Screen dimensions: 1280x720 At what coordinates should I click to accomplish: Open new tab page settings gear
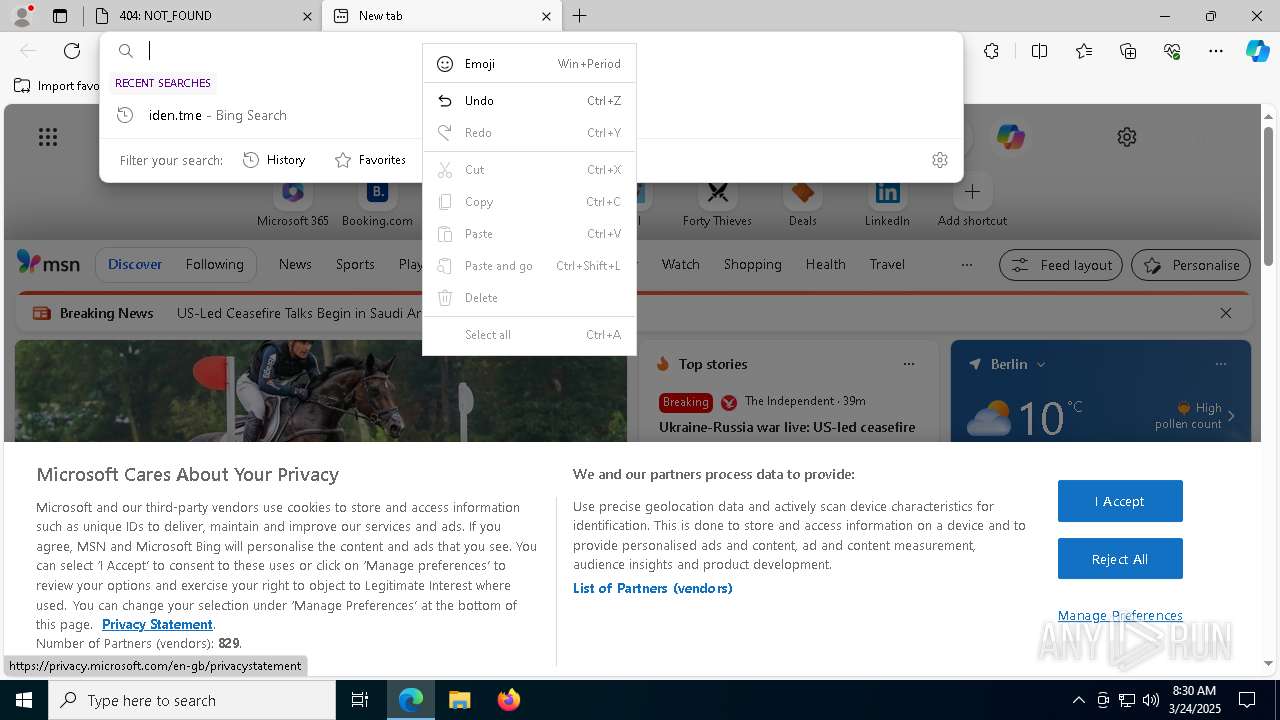click(x=1127, y=137)
